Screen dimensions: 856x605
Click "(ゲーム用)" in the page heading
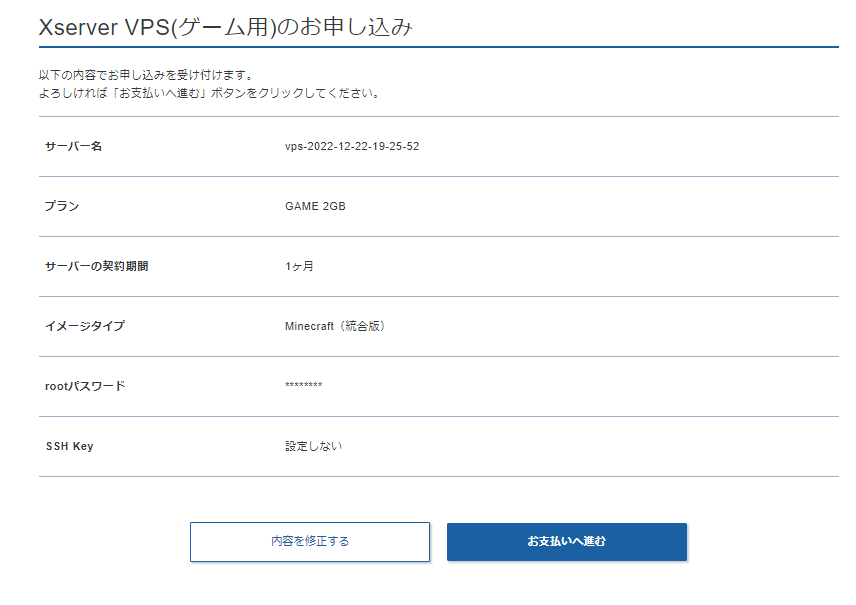pyautogui.click(x=221, y=28)
